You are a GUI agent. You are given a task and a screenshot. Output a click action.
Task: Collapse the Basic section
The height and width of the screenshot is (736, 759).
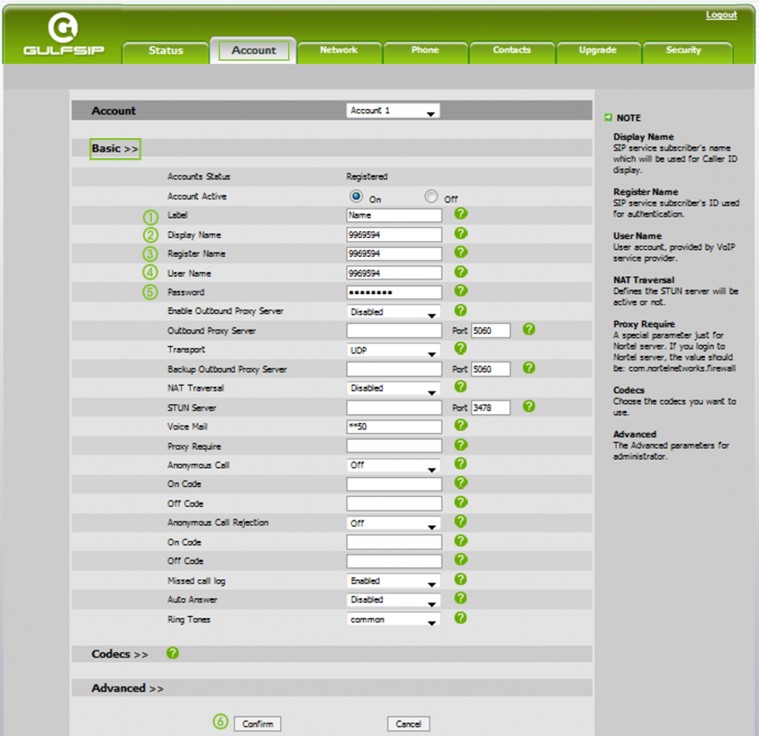pos(115,149)
